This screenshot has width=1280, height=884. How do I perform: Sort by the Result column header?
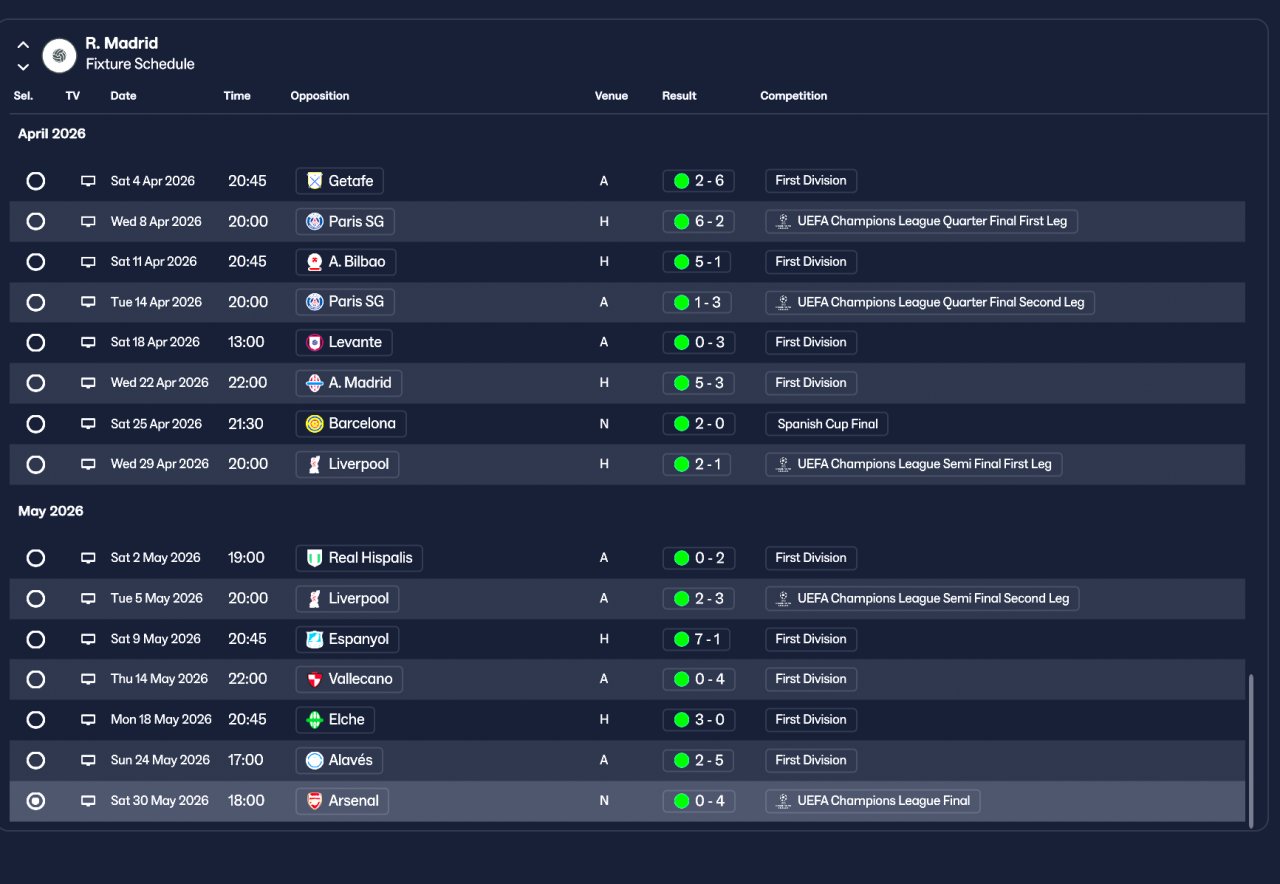679,96
